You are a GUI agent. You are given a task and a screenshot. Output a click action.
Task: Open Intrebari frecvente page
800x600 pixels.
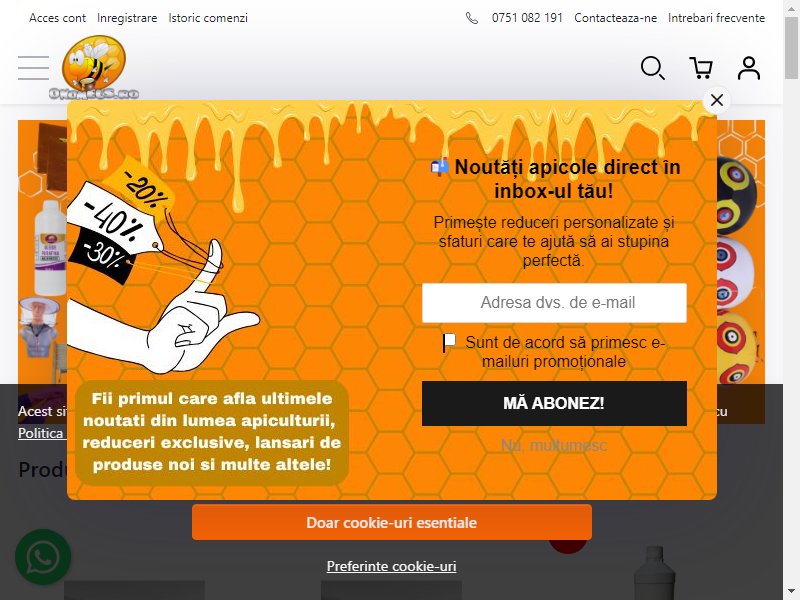coord(716,18)
